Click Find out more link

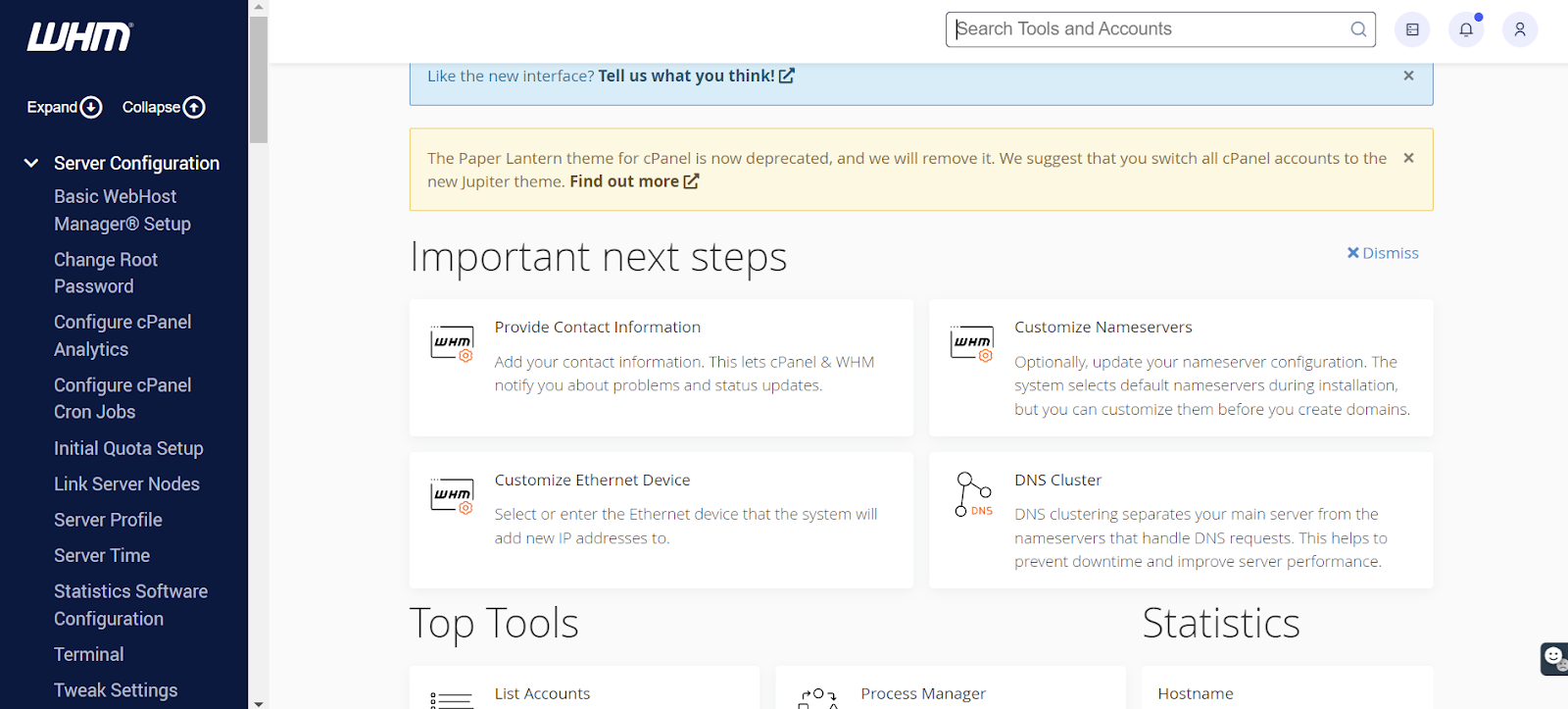(x=634, y=181)
